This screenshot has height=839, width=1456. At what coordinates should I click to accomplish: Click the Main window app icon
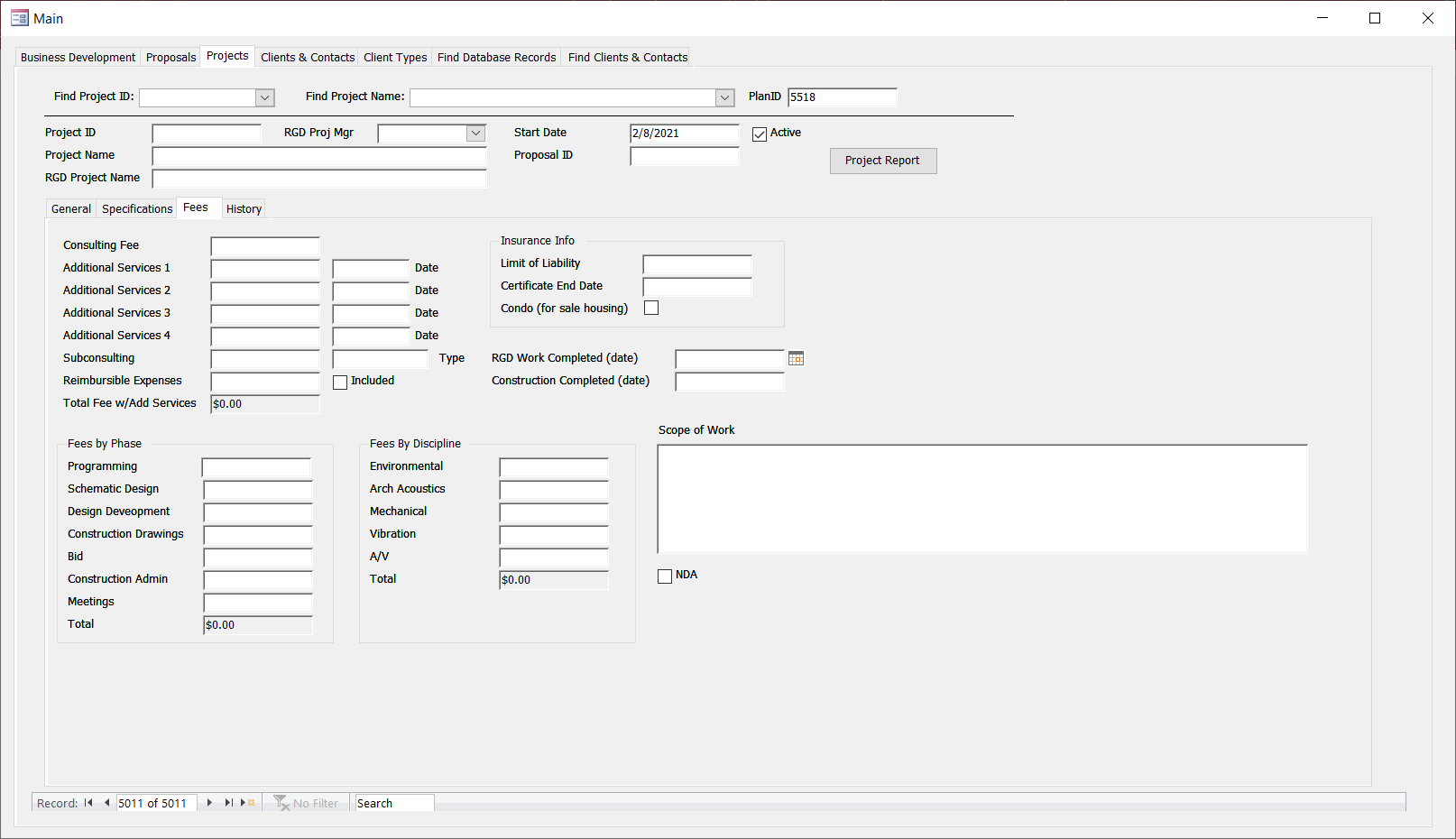click(x=20, y=18)
